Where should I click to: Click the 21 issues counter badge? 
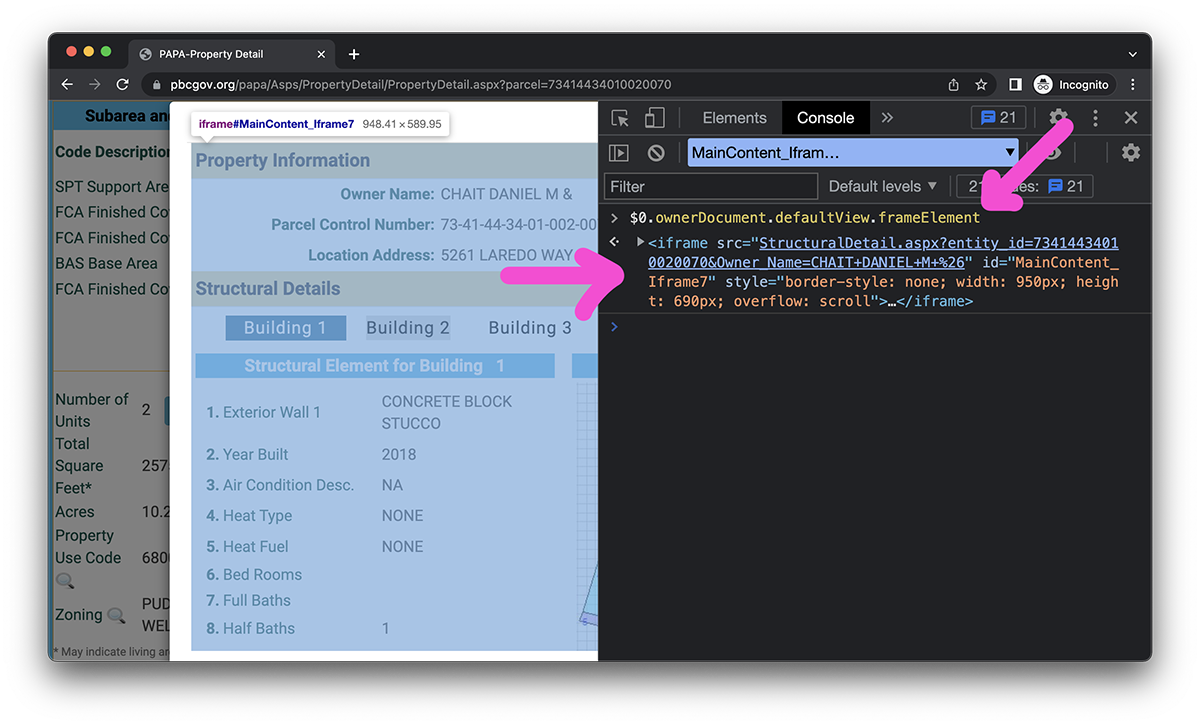(999, 118)
